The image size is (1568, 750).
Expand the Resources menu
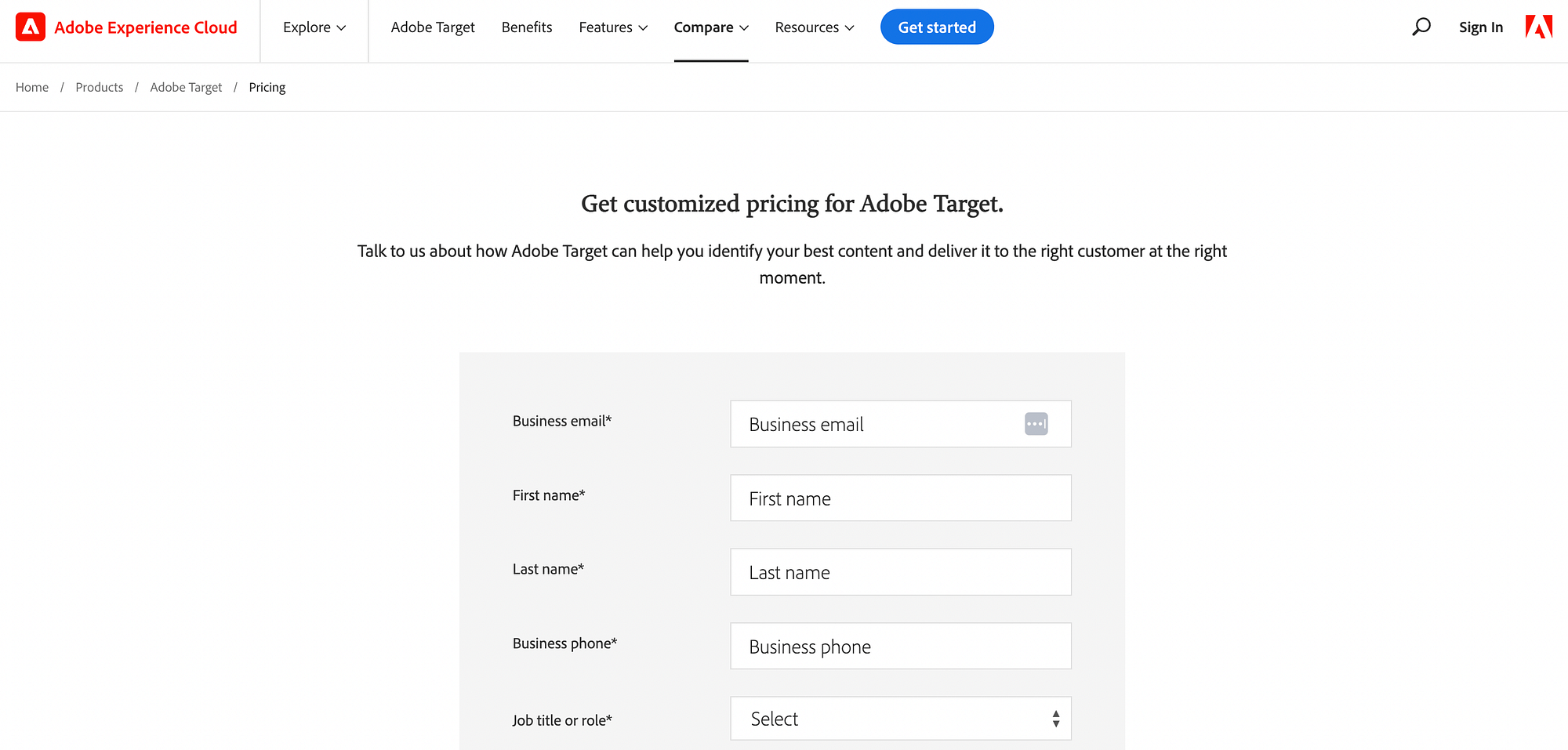[x=815, y=27]
